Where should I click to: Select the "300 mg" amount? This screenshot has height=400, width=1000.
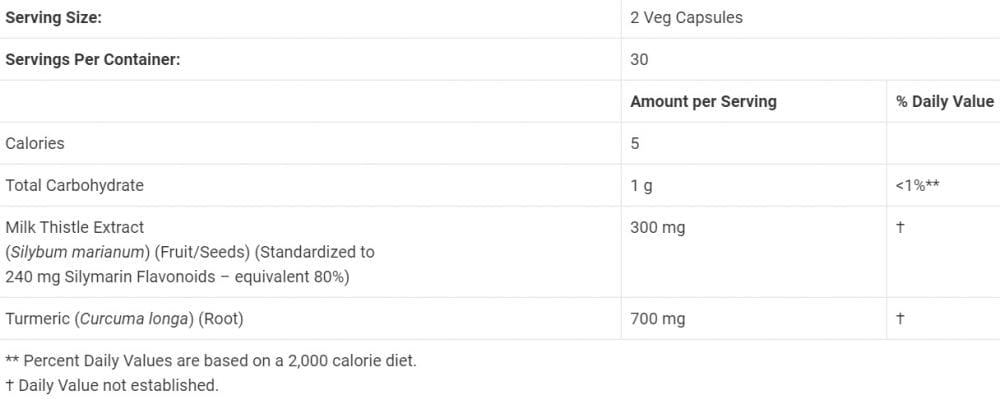click(x=658, y=227)
